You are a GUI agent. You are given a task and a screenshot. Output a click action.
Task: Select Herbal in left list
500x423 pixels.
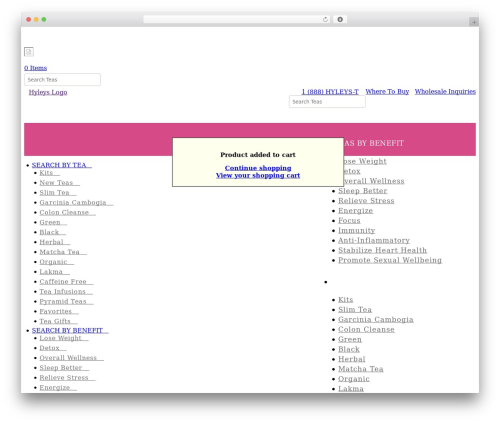coord(55,242)
